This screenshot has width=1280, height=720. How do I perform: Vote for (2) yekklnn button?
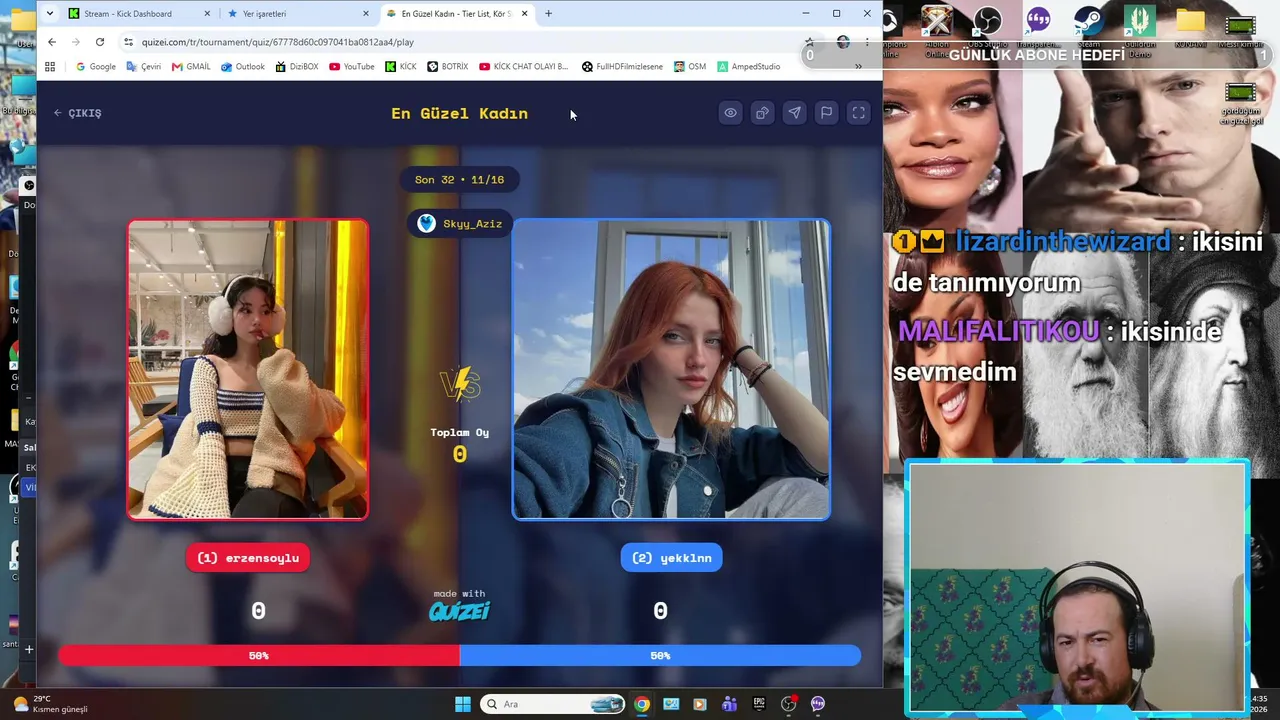(x=671, y=558)
